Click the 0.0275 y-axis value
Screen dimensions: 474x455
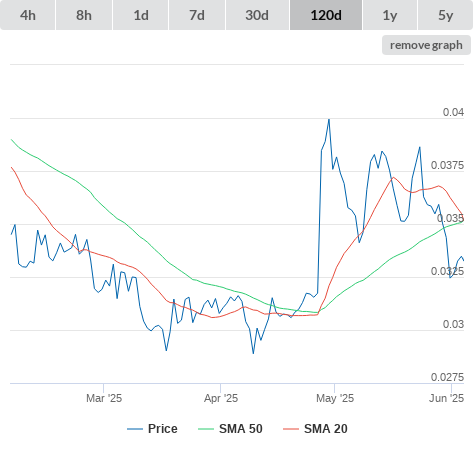point(447,377)
